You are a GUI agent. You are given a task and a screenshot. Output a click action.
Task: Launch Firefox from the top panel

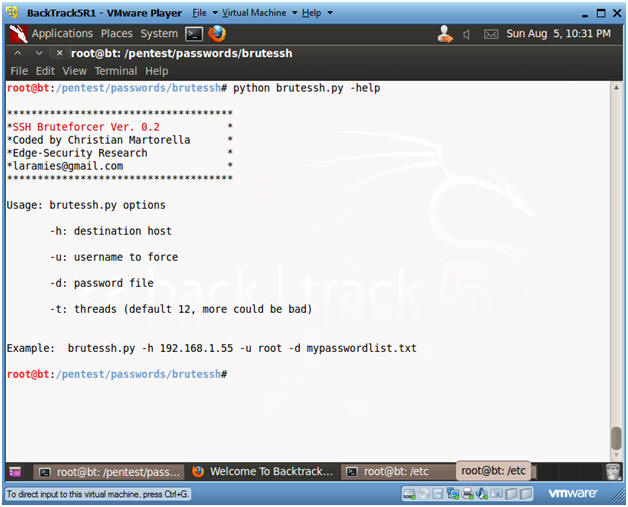click(217, 34)
